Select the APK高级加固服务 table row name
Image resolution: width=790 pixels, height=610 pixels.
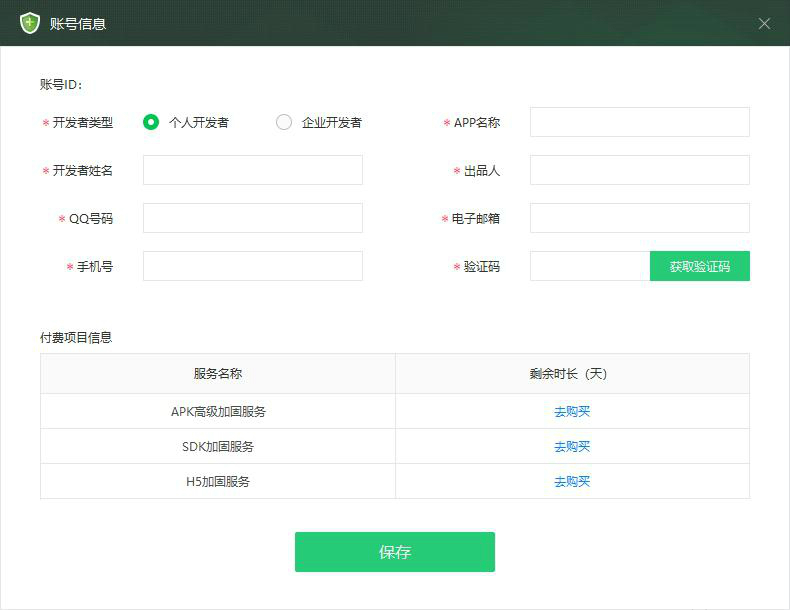pyautogui.click(x=218, y=411)
